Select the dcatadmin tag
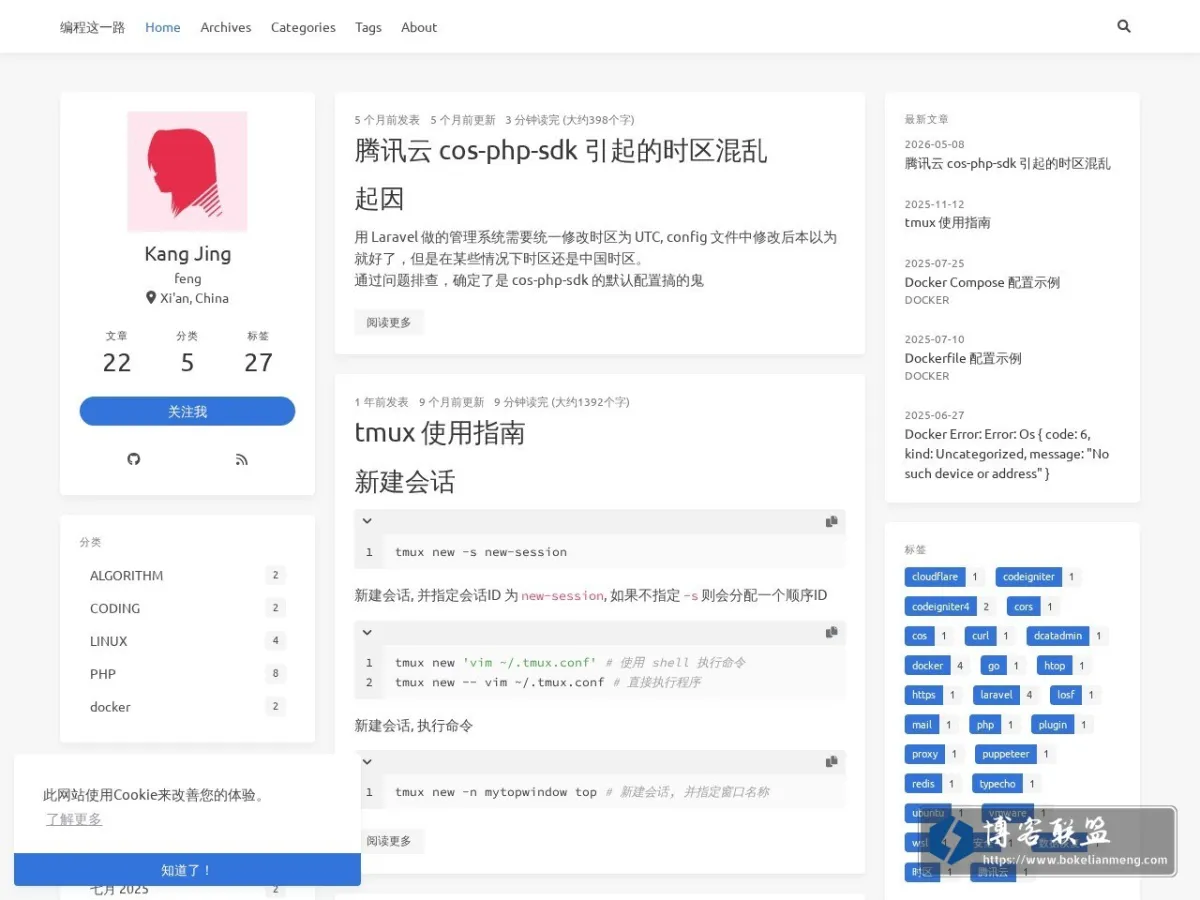The image size is (1200, 900). coord(1058,636)
